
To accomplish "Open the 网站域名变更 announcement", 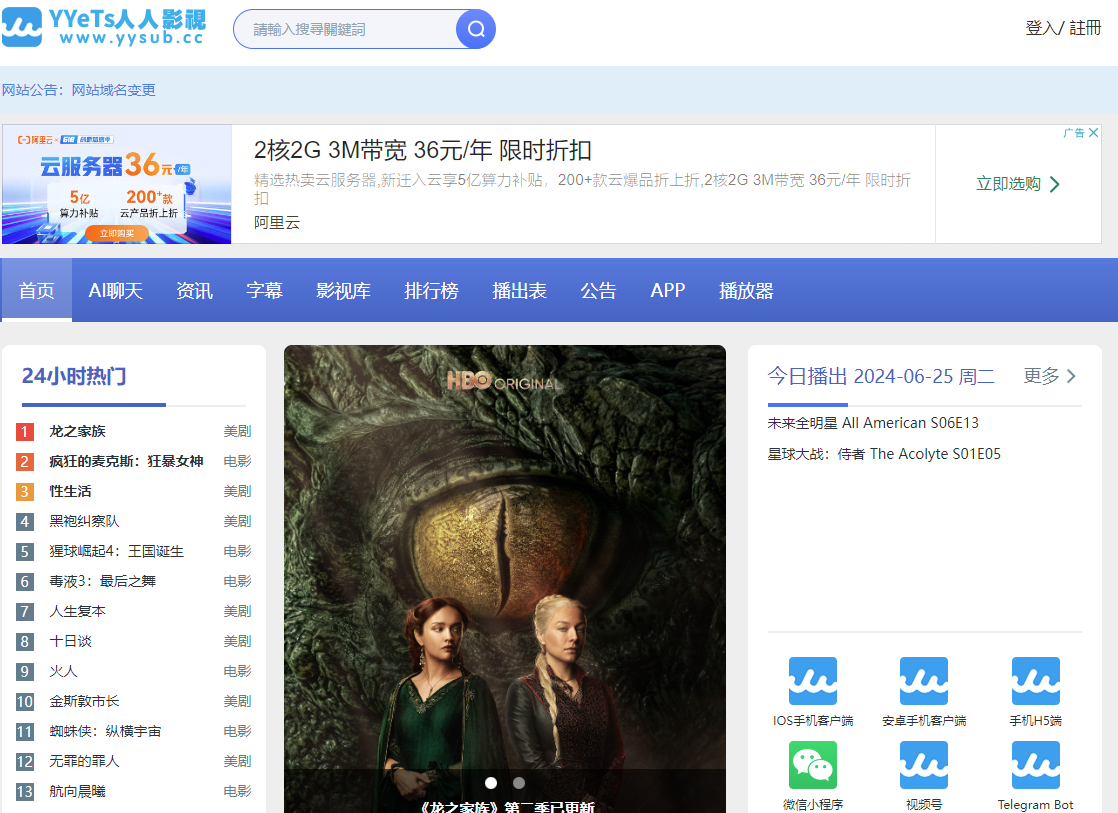I will coord(113,90).
